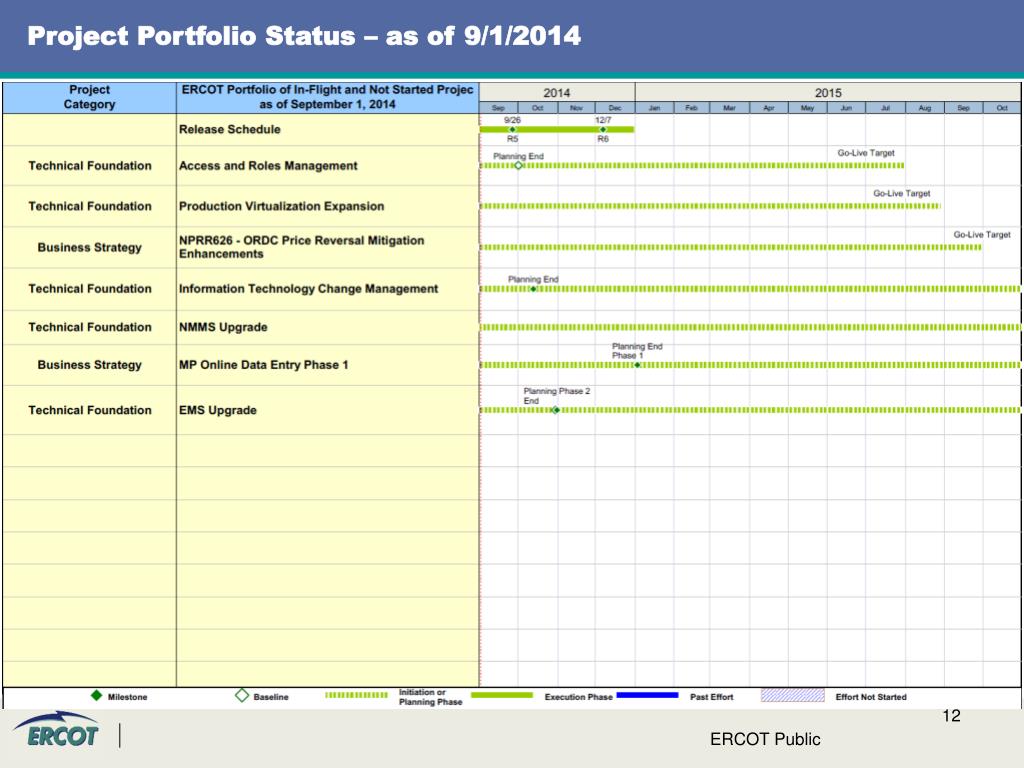Click the Aug month header
Viewport: 1024px width, 768px height.
pos(925,108)
